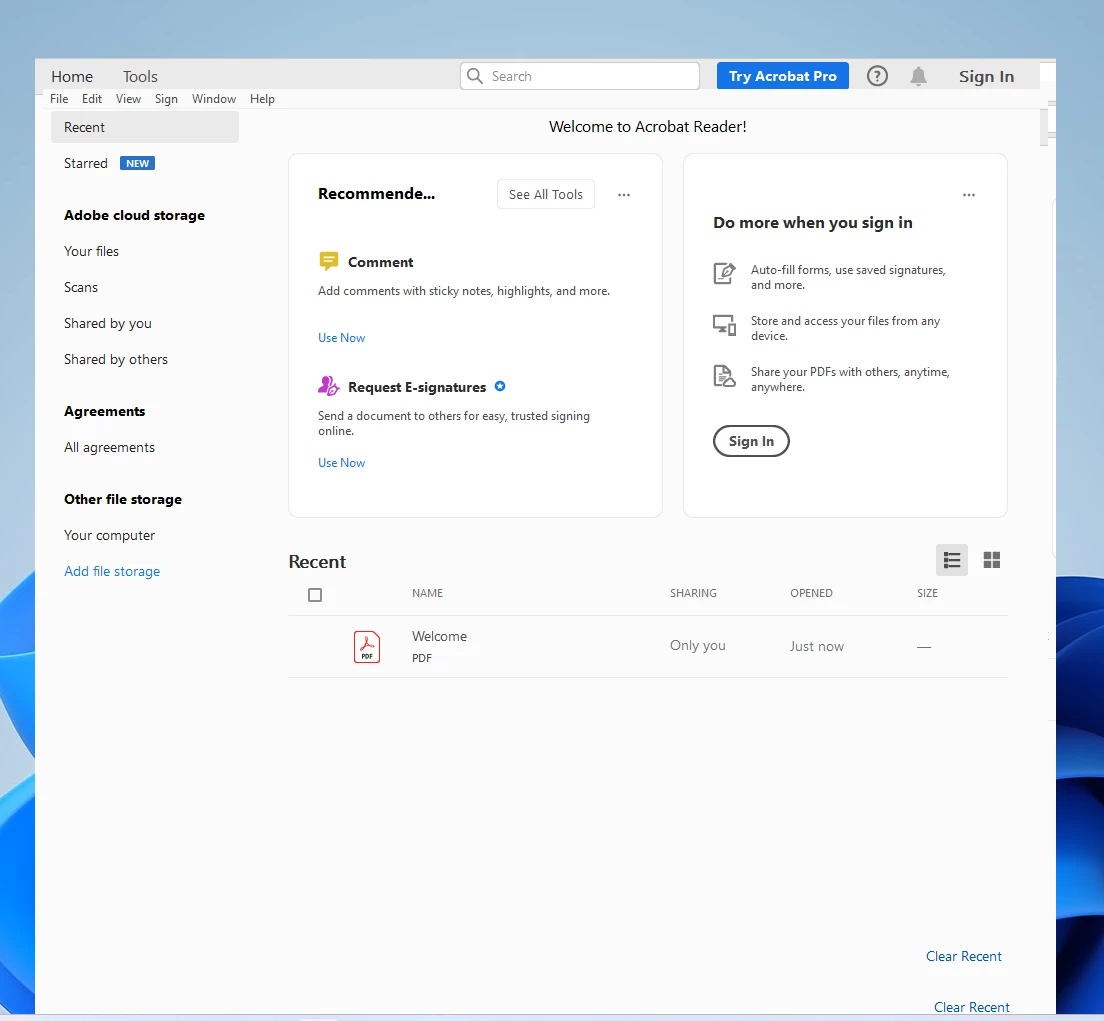Select Starred in the sidebar
The width and height of the screenshot is (1104, 1021).
pos(85,163)
